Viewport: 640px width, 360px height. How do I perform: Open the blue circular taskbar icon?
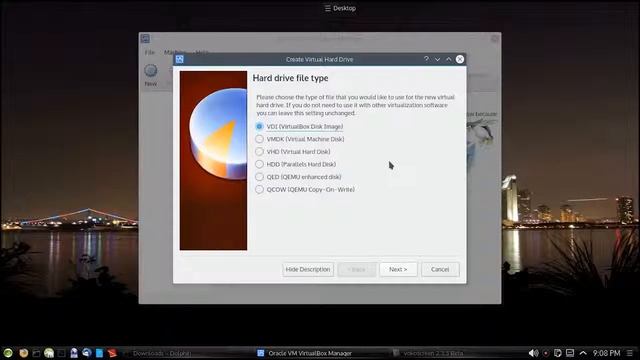(87, 353)
